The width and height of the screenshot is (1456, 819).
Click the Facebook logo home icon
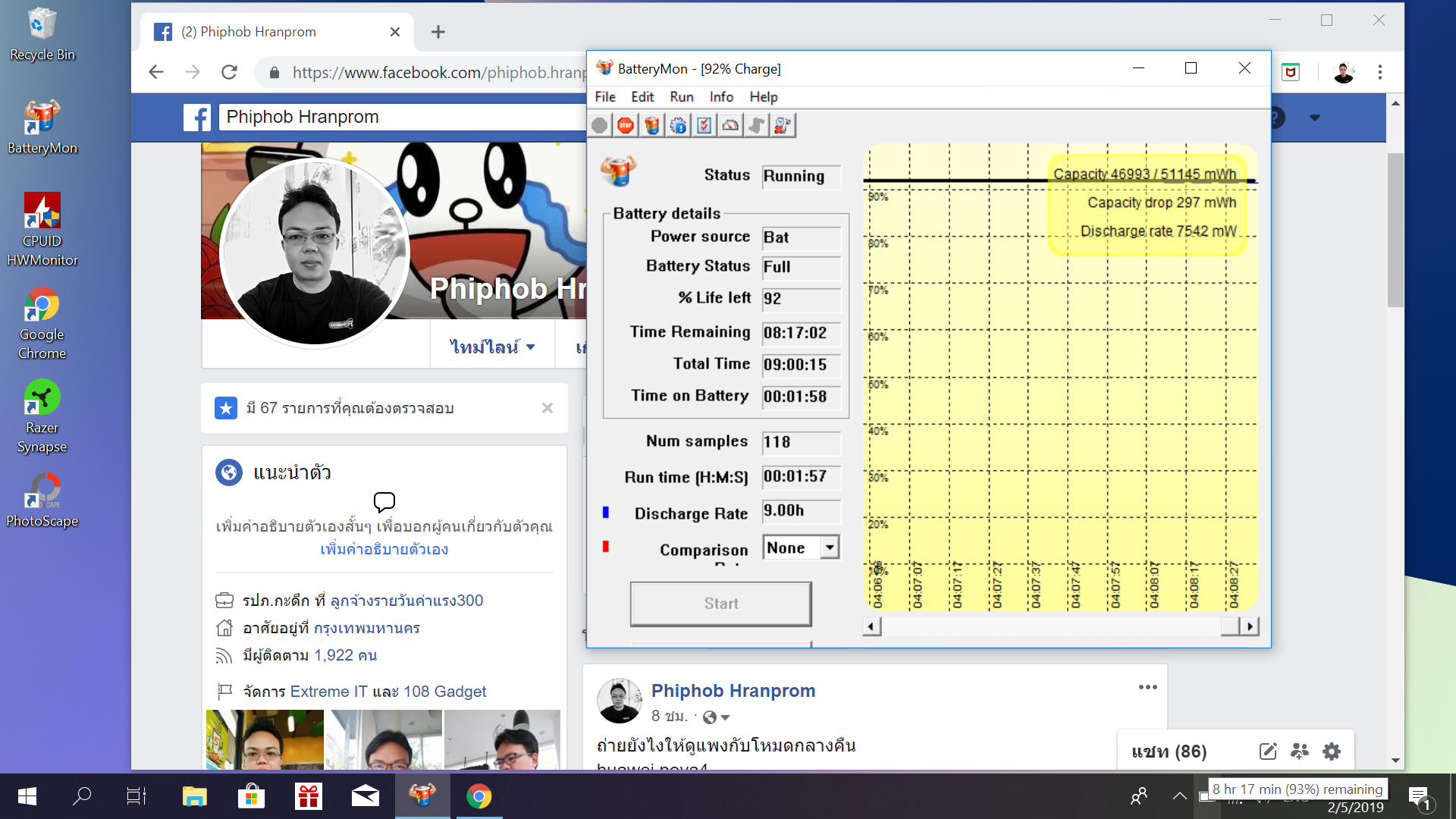tap(197, 118)
